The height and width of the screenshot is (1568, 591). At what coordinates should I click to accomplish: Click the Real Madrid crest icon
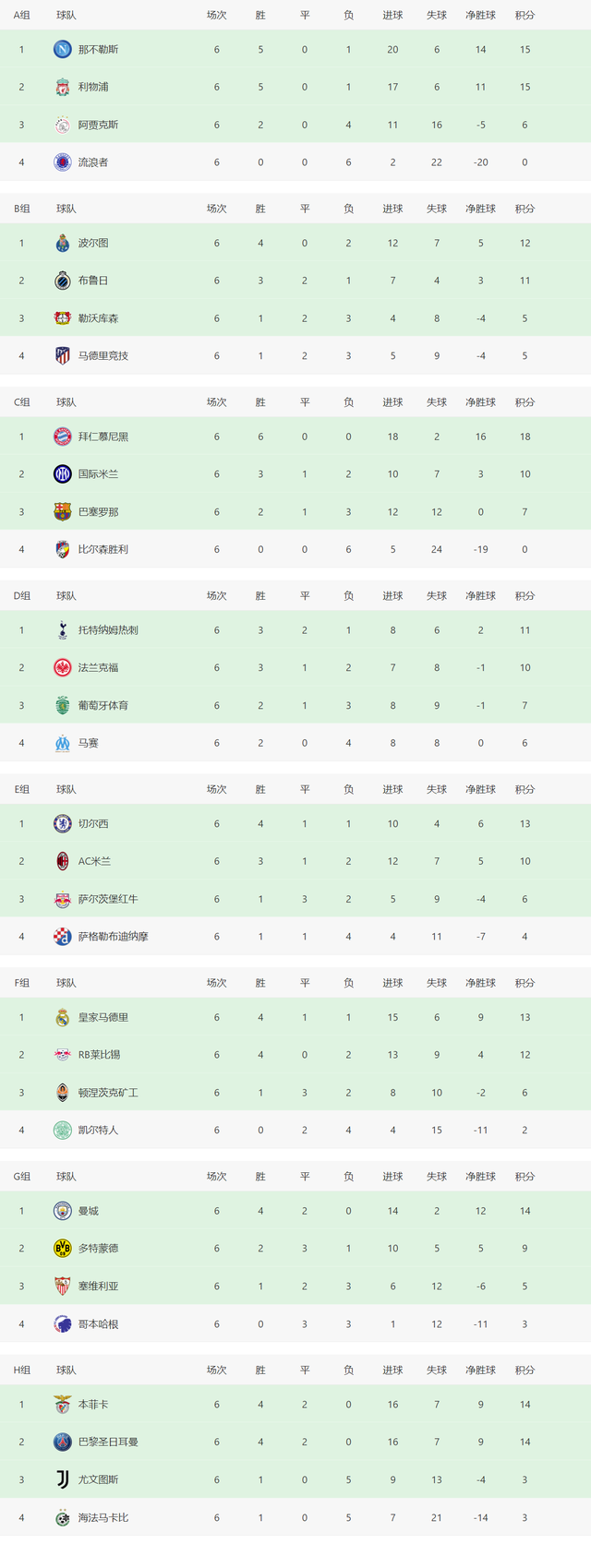point(62,1018)
